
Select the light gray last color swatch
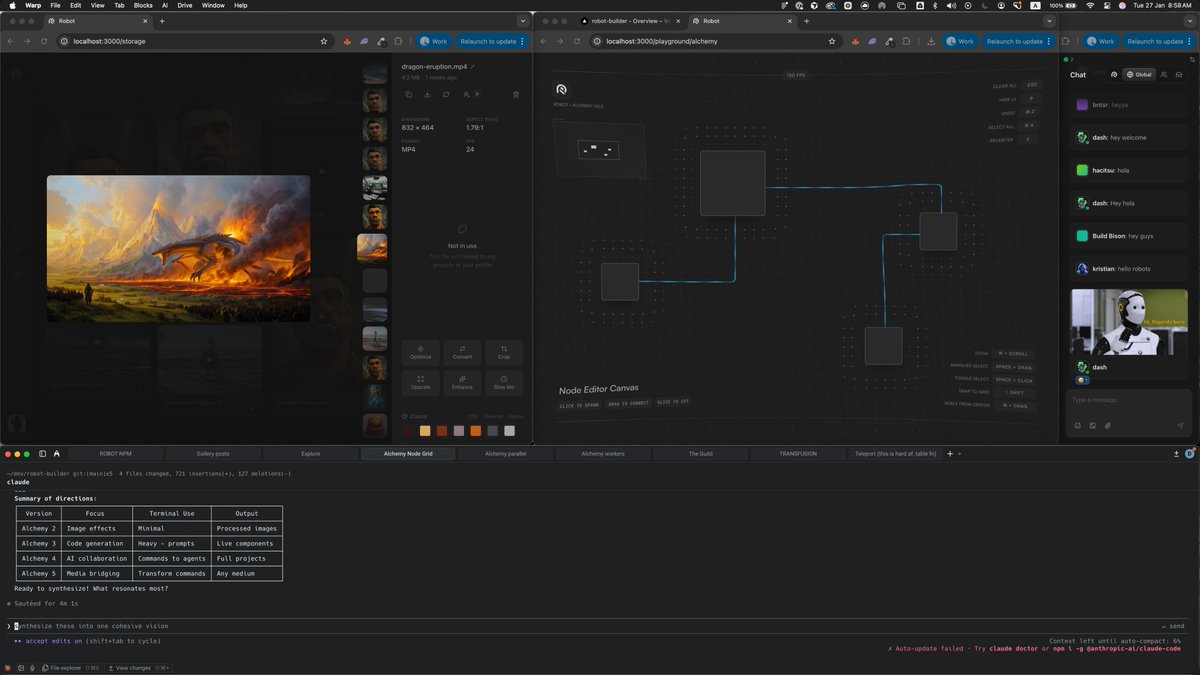tap(510, 431)
